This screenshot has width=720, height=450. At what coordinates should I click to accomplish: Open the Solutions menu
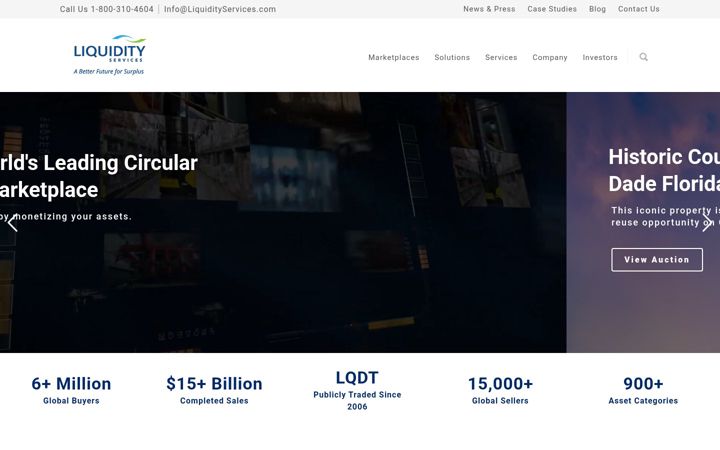click(x=452, y=57)
